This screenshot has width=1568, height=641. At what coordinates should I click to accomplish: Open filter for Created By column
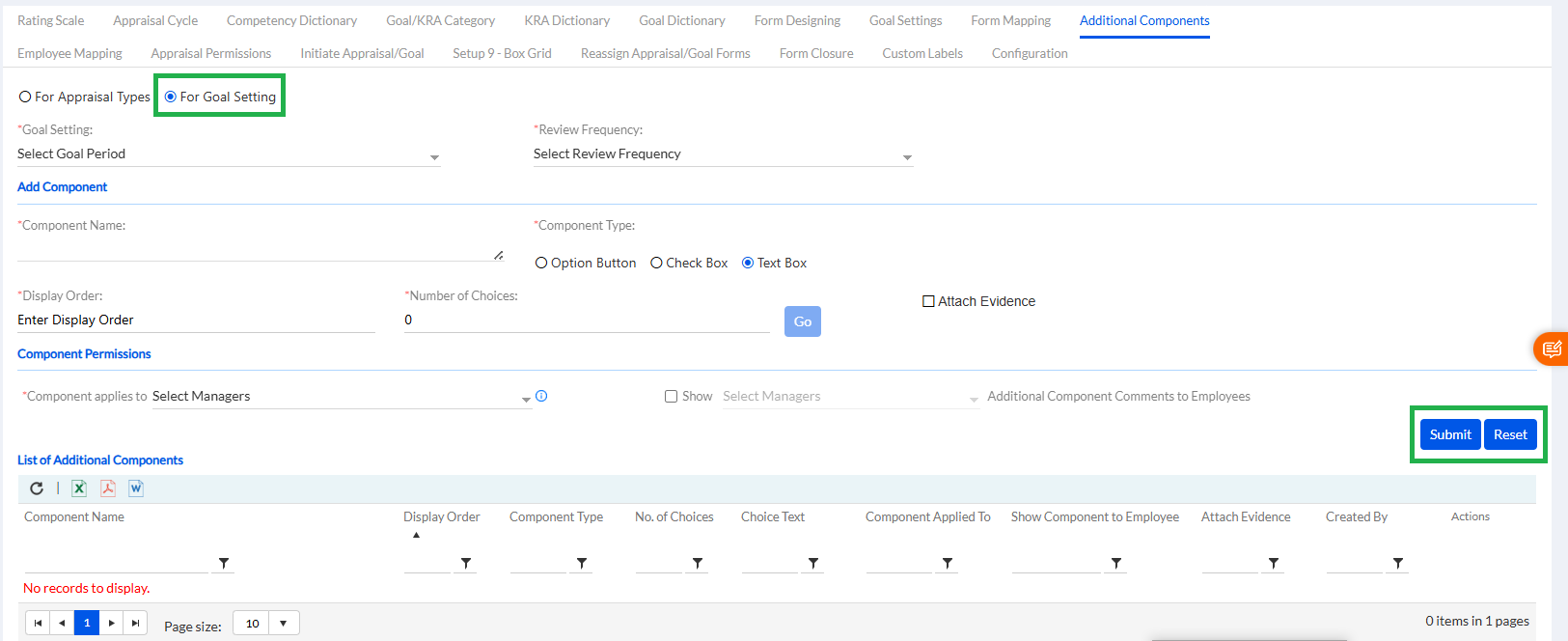1397,564
